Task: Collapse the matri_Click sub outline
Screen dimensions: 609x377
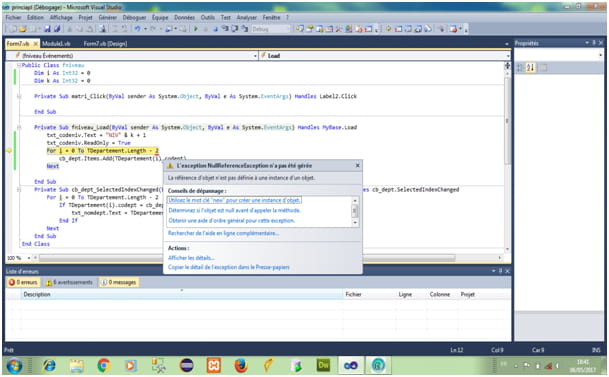Action: (x=19, y=96)
